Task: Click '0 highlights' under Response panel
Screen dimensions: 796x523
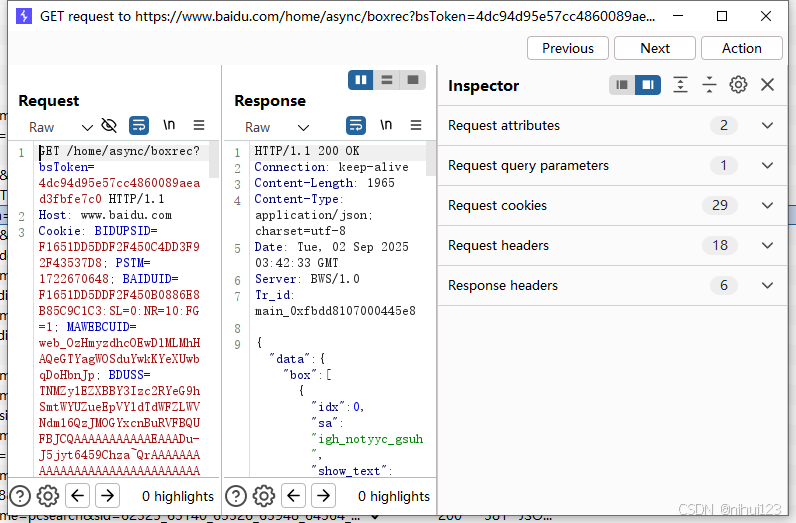Action: pos(393,496)
